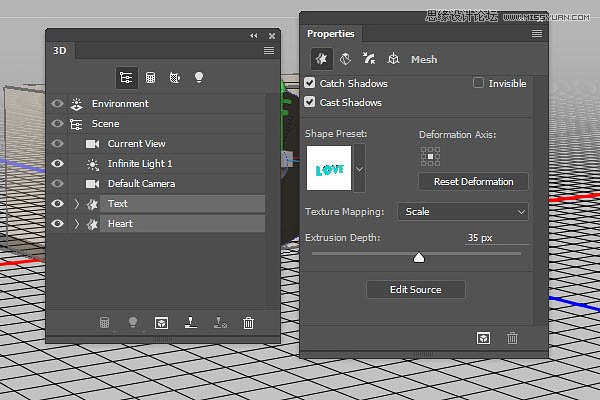The height and width of the screenshot is (400, 600).
Task: Show whole scene filter in 3D panel
Action: (x=126, y=78)
